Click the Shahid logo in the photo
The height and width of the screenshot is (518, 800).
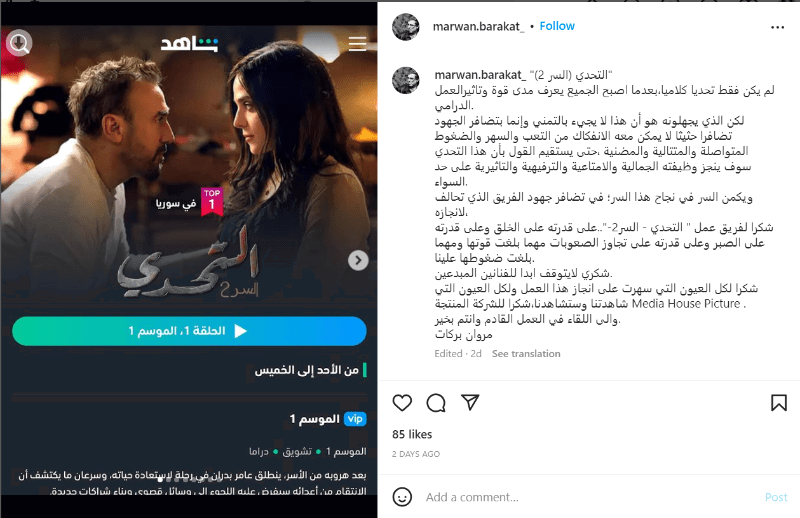[189, 44]
